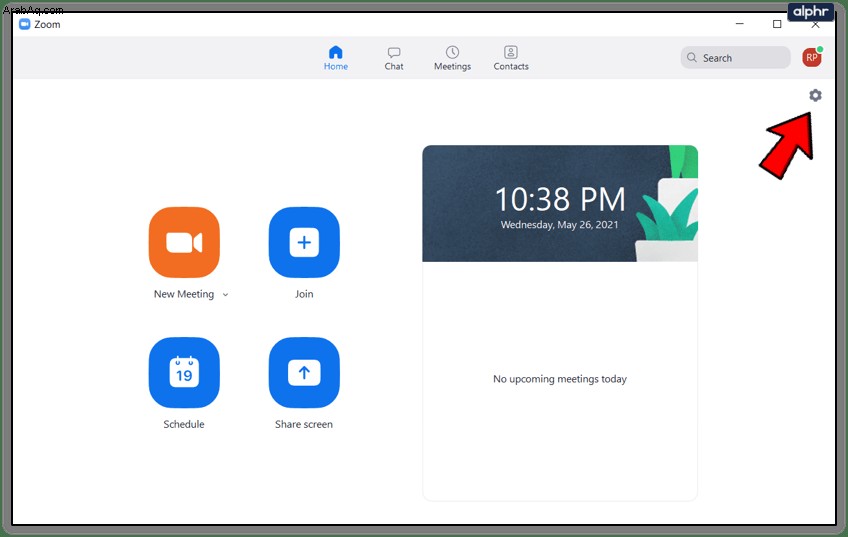Viewport: 848px width, 537px height.
Task: Click the RP profile avatar
Action: [812, 57]
